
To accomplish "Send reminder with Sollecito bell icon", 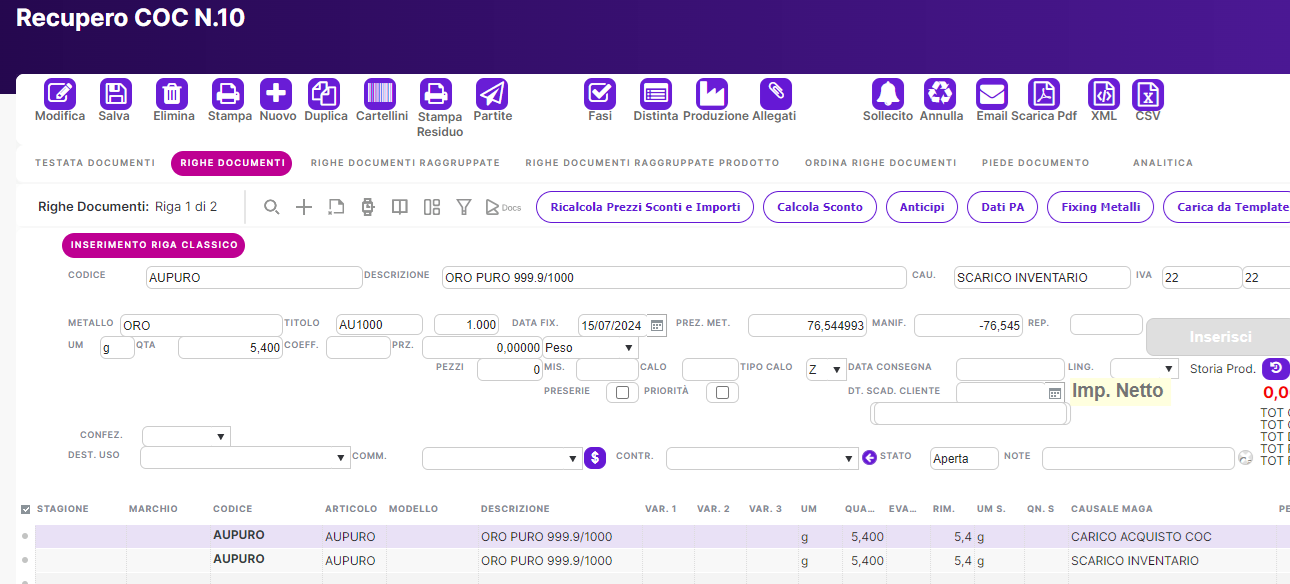I will (x=888, y=95).
